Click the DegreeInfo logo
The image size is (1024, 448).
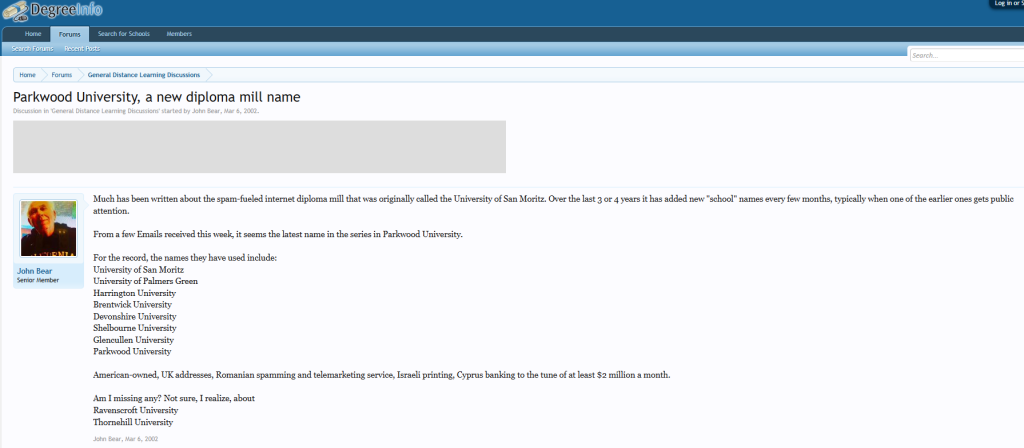coord(52,10)
